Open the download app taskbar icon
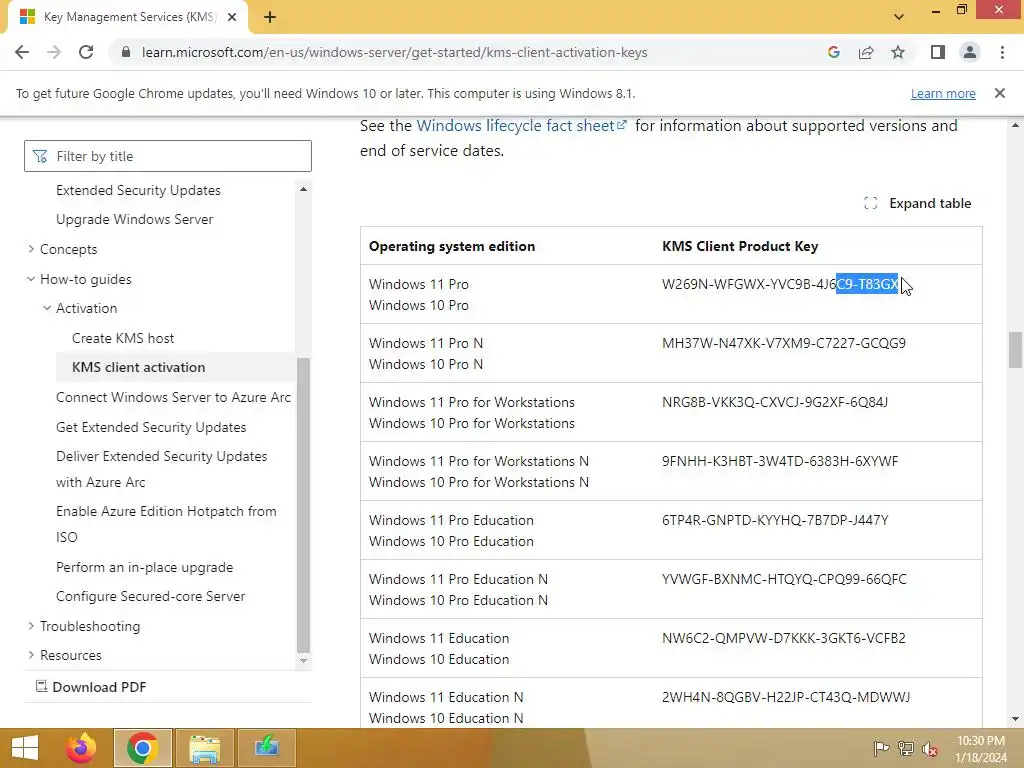Screen dimensions: 1024x768 [266, 748]
